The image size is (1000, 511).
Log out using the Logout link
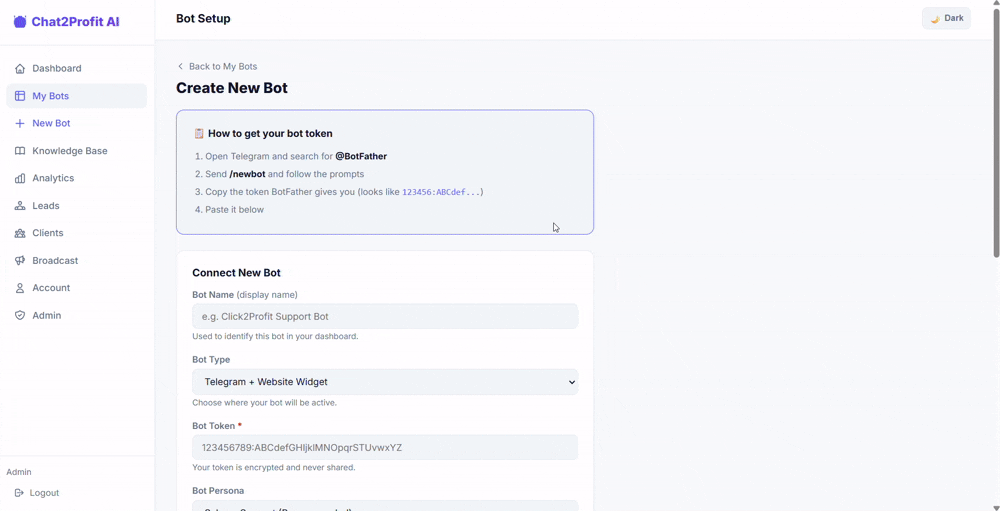coord(36,492)
